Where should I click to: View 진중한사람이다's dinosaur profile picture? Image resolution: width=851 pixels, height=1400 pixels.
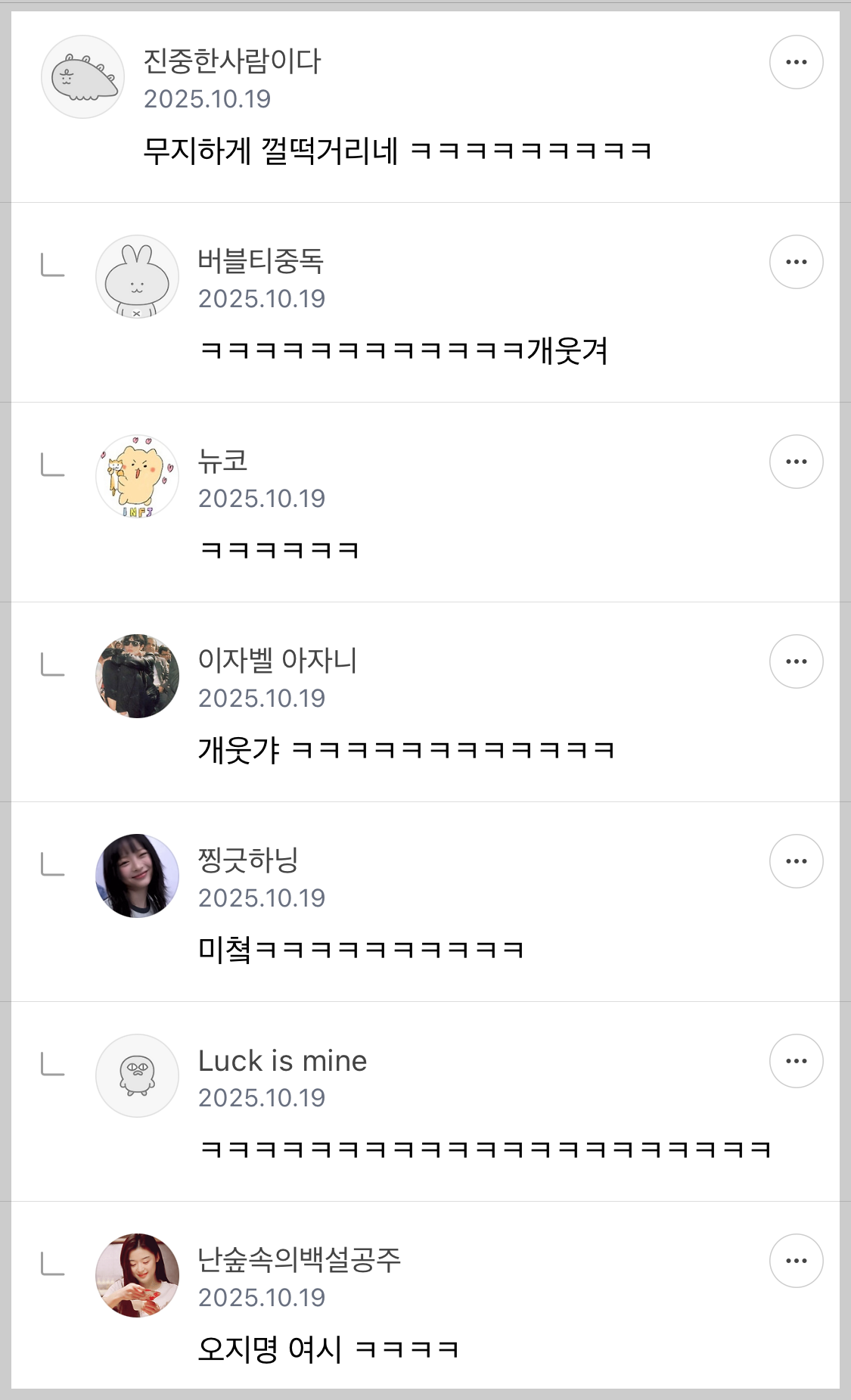[82, 77]
